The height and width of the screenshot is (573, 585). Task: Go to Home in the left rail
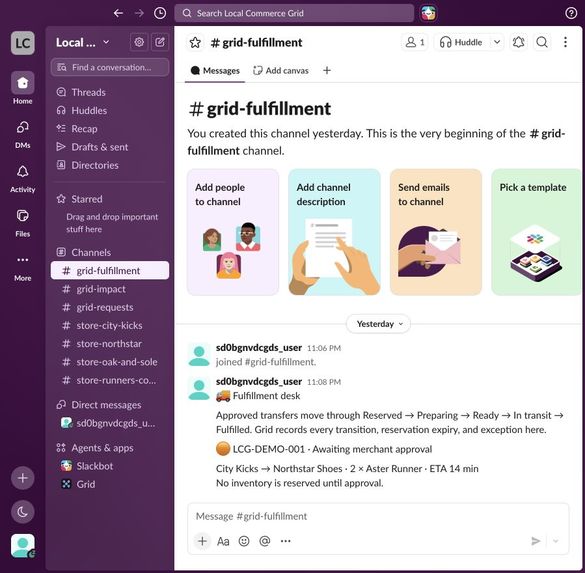click(x=23, y=88)
